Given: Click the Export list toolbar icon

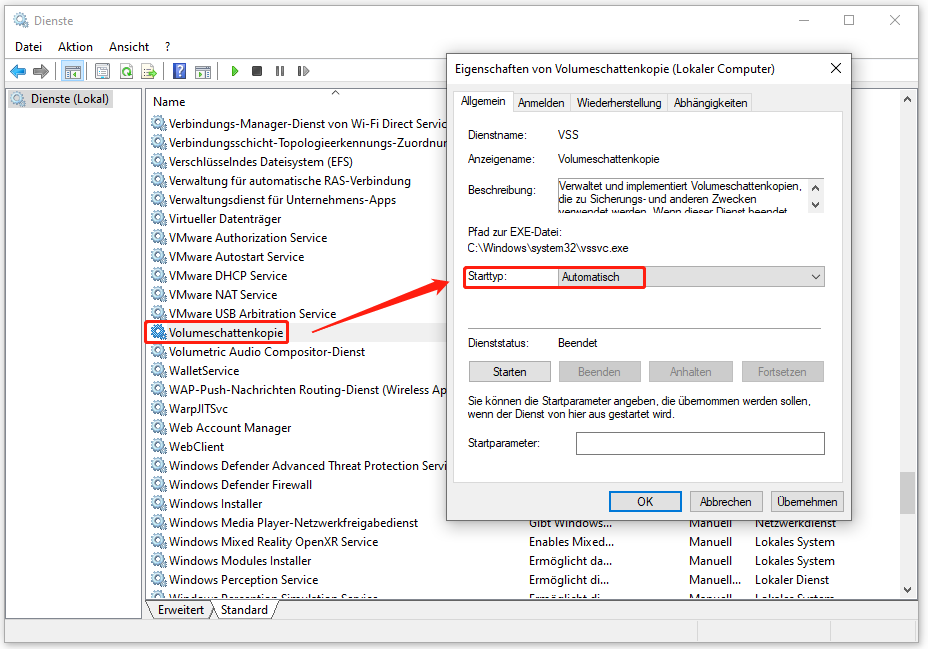Looking at the screenshot, I should 148,71.
